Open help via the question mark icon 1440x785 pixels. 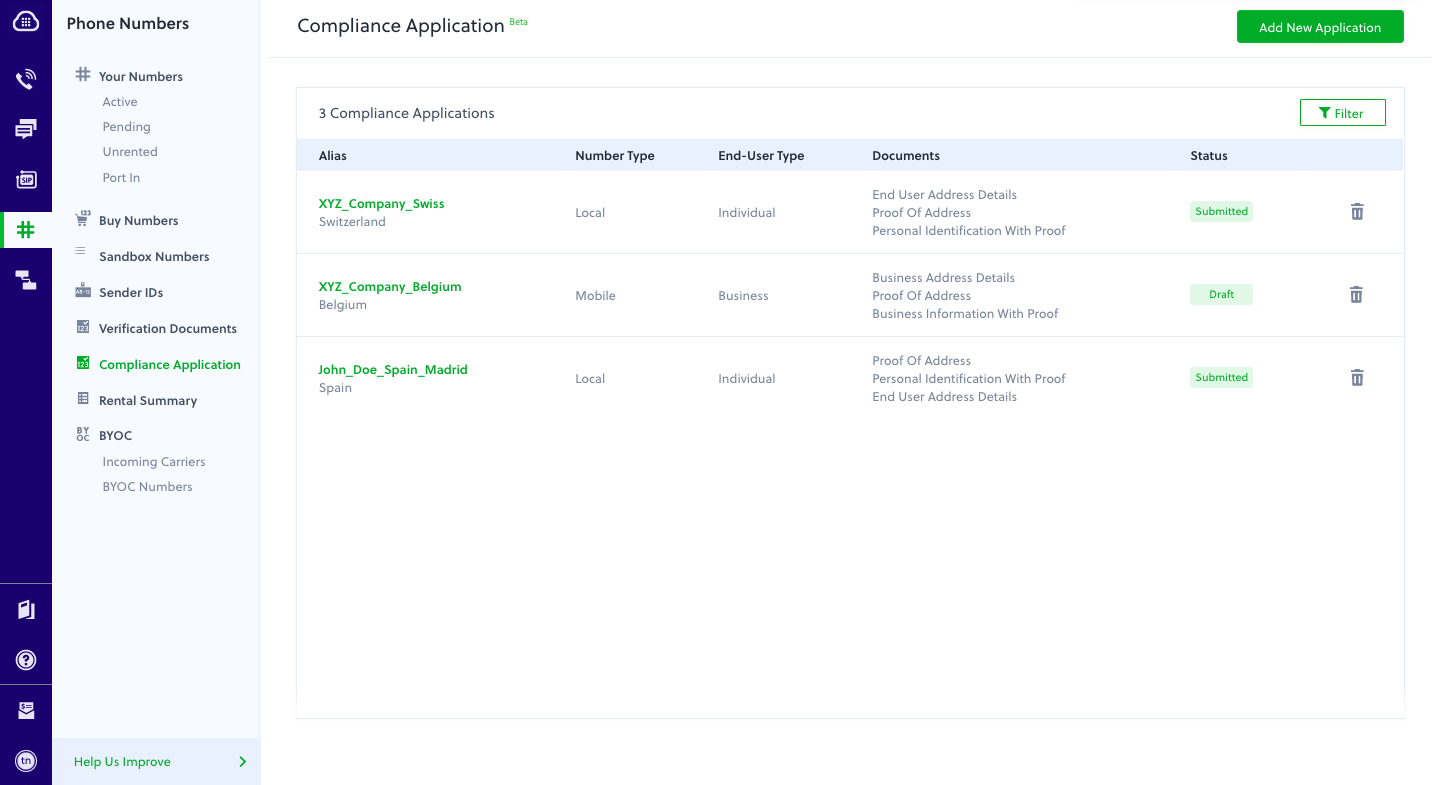tap(25, 659)
